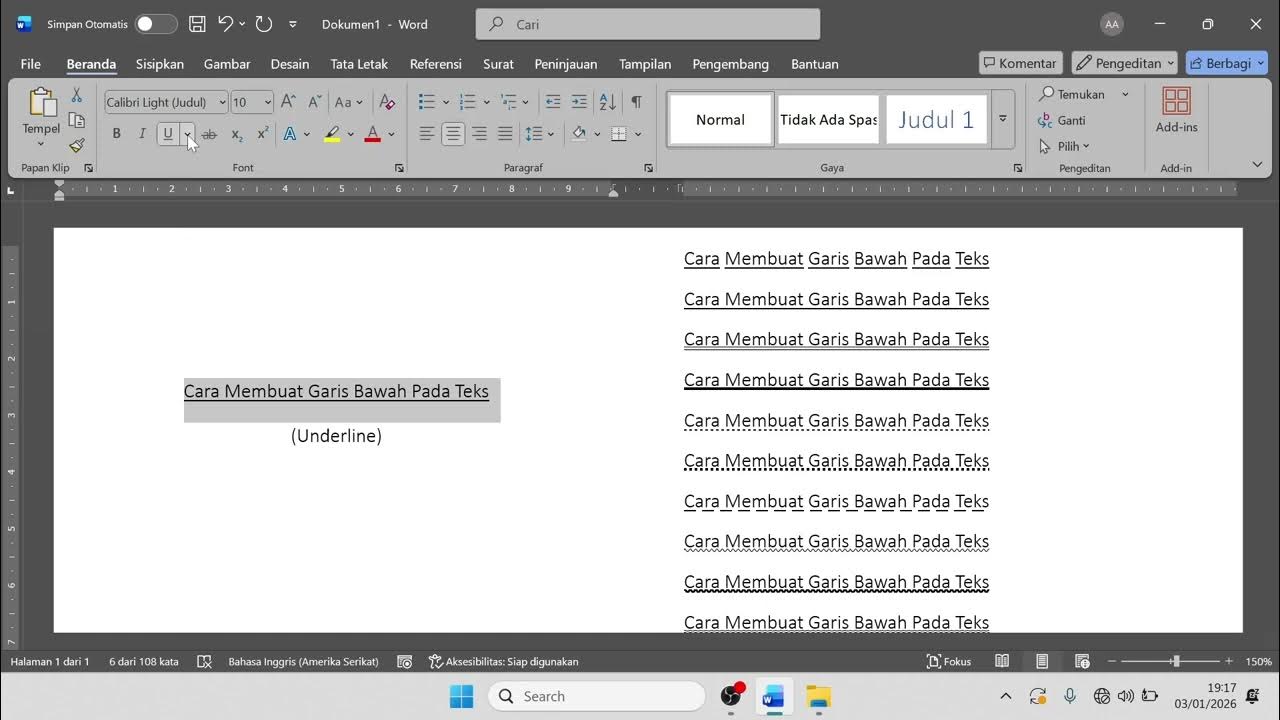Apply the Judul 1 style
This screenshot has height=720, width=1280.
pyautogui.click(x=936, y=120)
